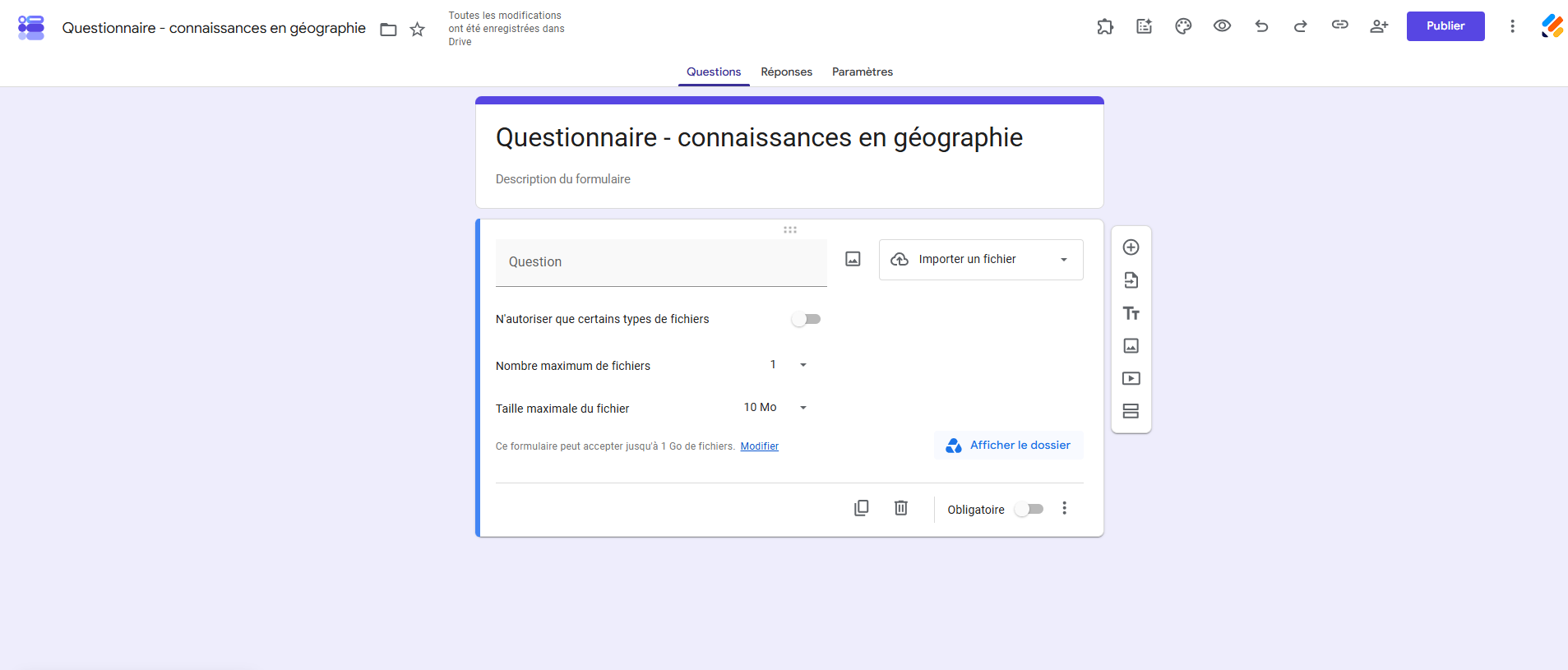Open the add-ons puzzle icon
1568x670 pixels.
point(1105,26)
